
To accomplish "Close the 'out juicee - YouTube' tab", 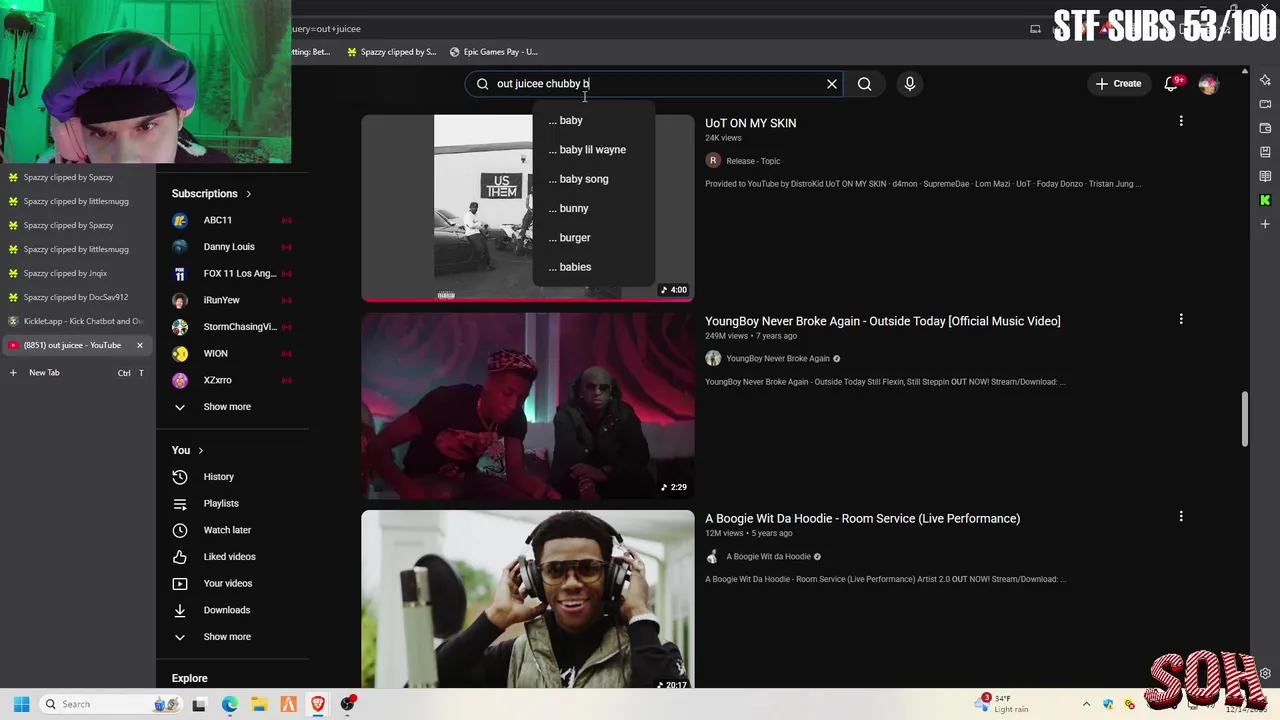I will pos(139,345).
